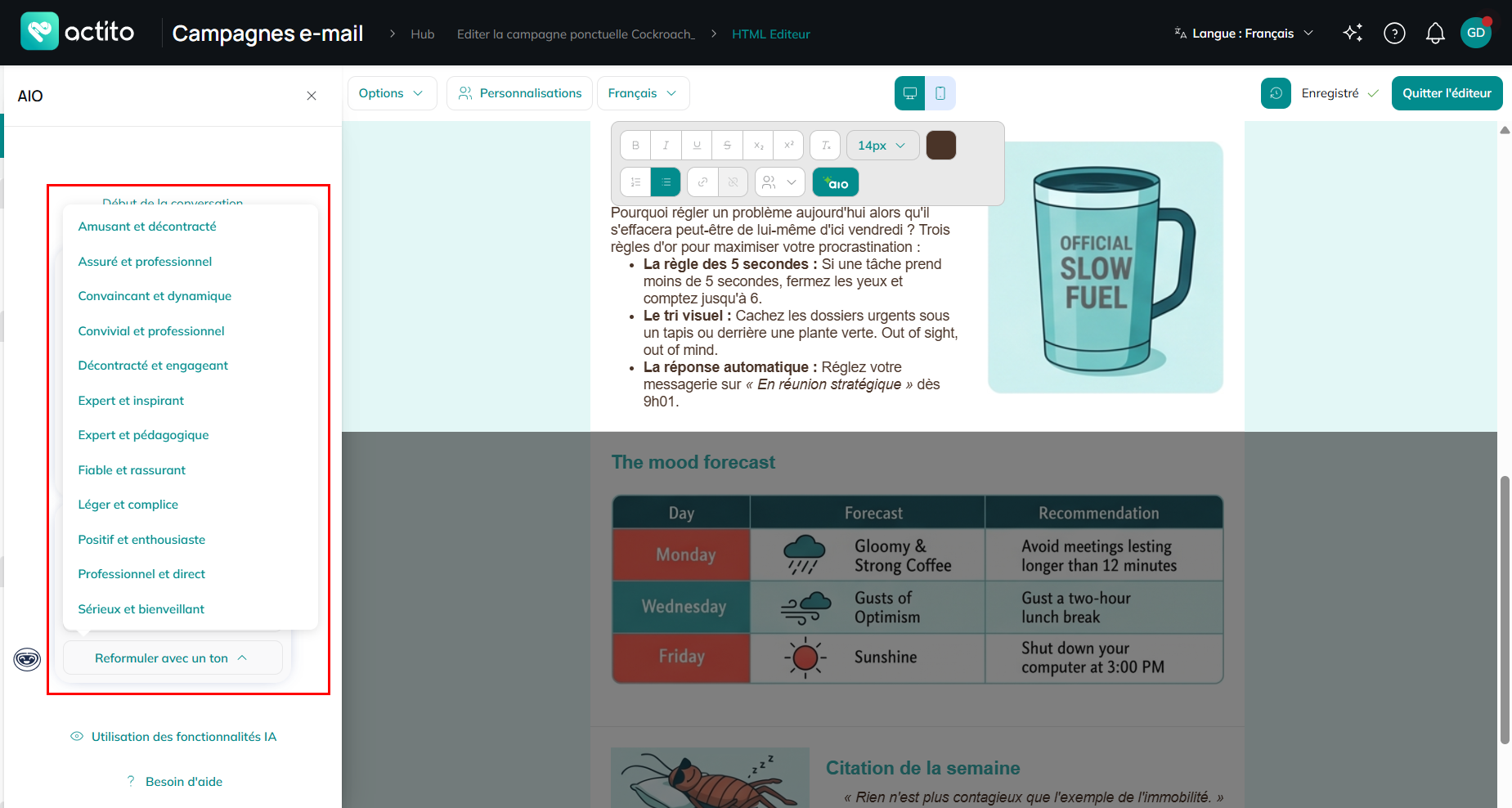Screen dimensions: 1512x808
Task: Open the AIO assistant from the text toolbar
Action: tap(836, 182)
